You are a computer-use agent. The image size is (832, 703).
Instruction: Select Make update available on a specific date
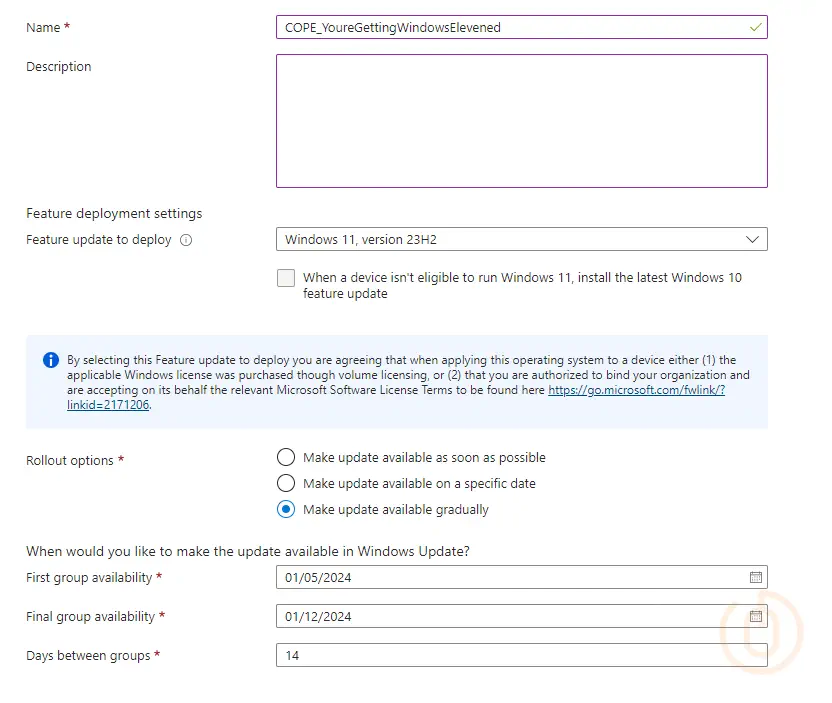(x=286, y=483)
